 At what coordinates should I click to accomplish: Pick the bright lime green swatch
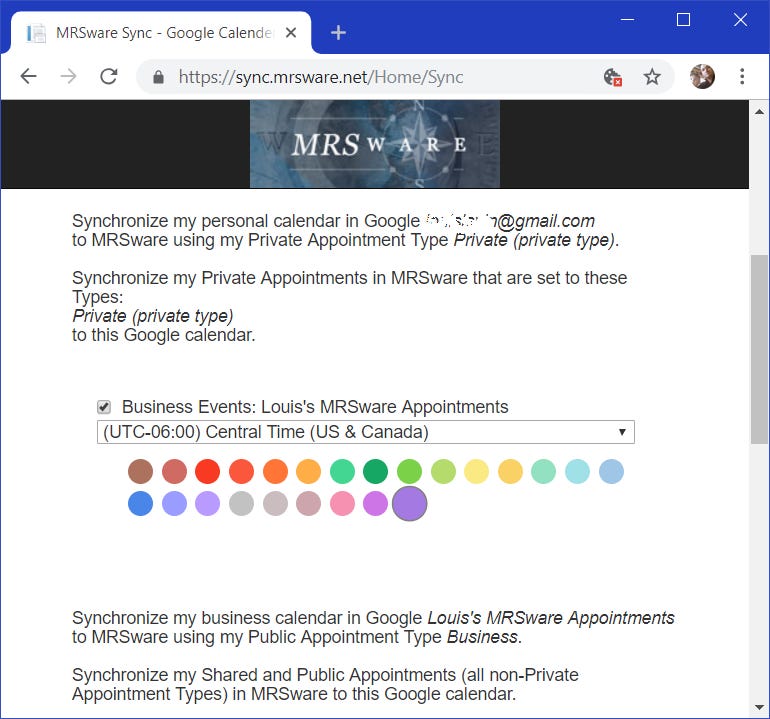[410, 471]
